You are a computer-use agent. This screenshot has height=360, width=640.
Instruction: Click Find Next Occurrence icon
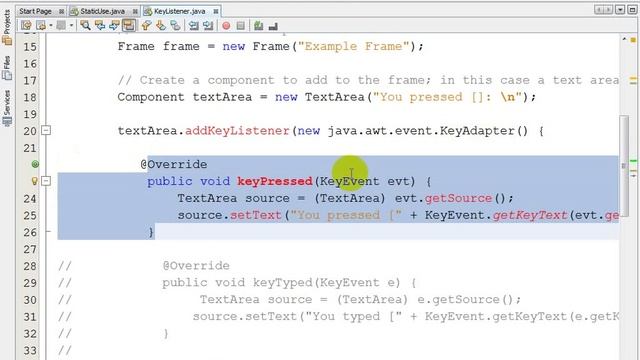click(114, 25)
